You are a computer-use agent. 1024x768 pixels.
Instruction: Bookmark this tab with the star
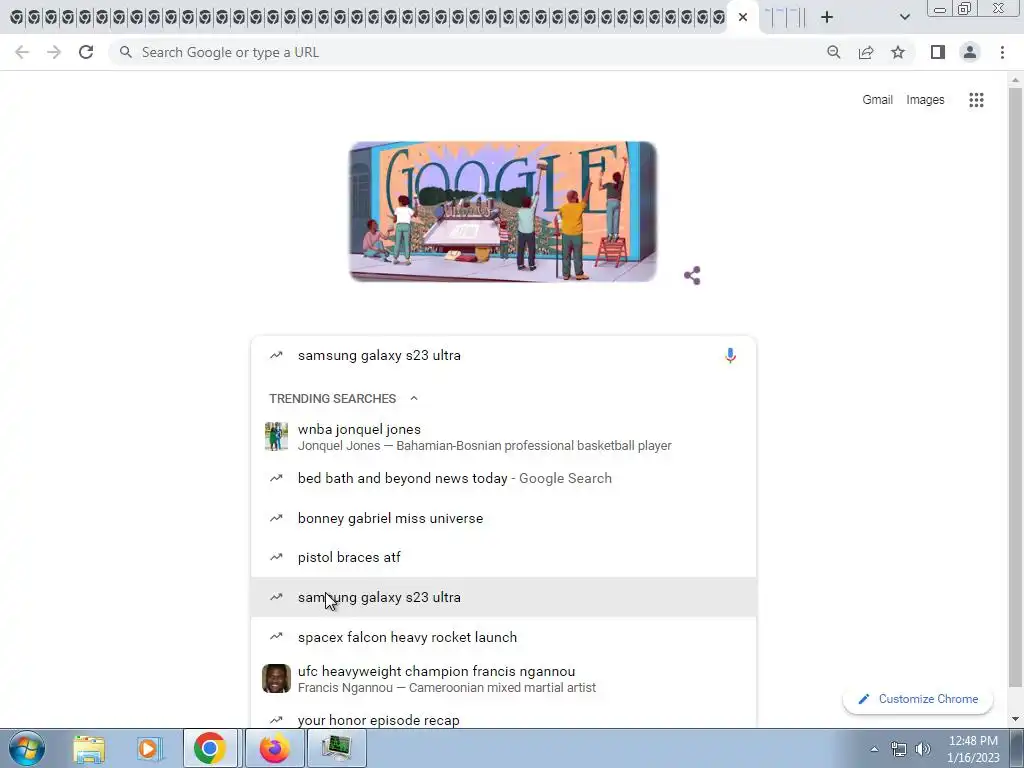tap(898, 52)
